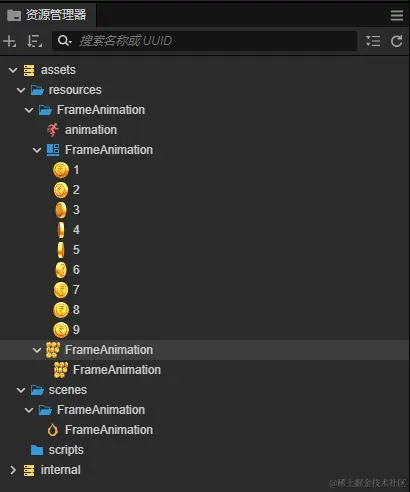Expand the internal database node
The image size is (410, 492).
tap(13, 470)
